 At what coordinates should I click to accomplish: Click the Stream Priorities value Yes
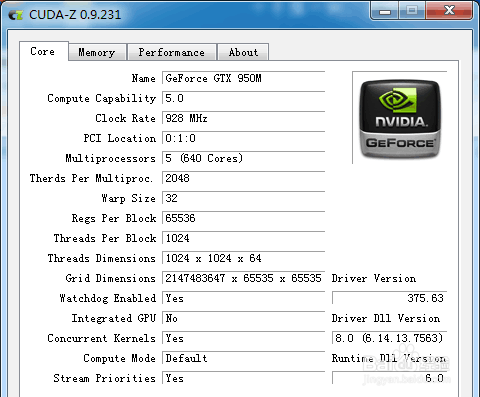click(244, 378)
